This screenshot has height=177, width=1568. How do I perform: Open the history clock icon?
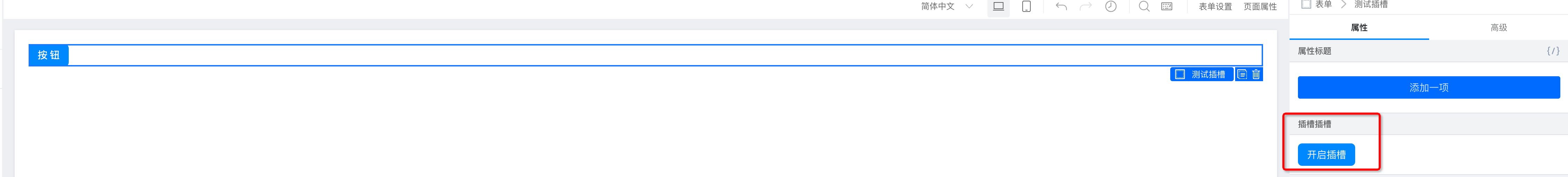point(1111,6)
